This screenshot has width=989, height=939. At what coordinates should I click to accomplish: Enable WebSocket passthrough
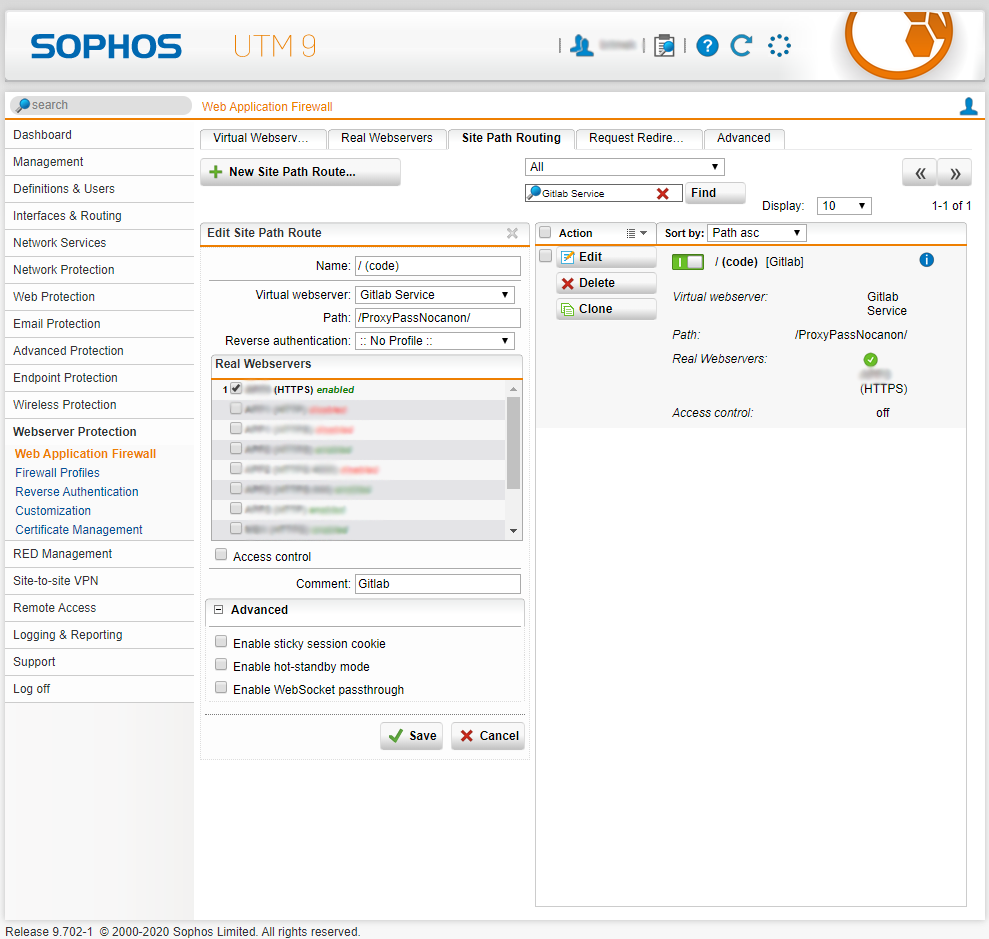point(221,687)
